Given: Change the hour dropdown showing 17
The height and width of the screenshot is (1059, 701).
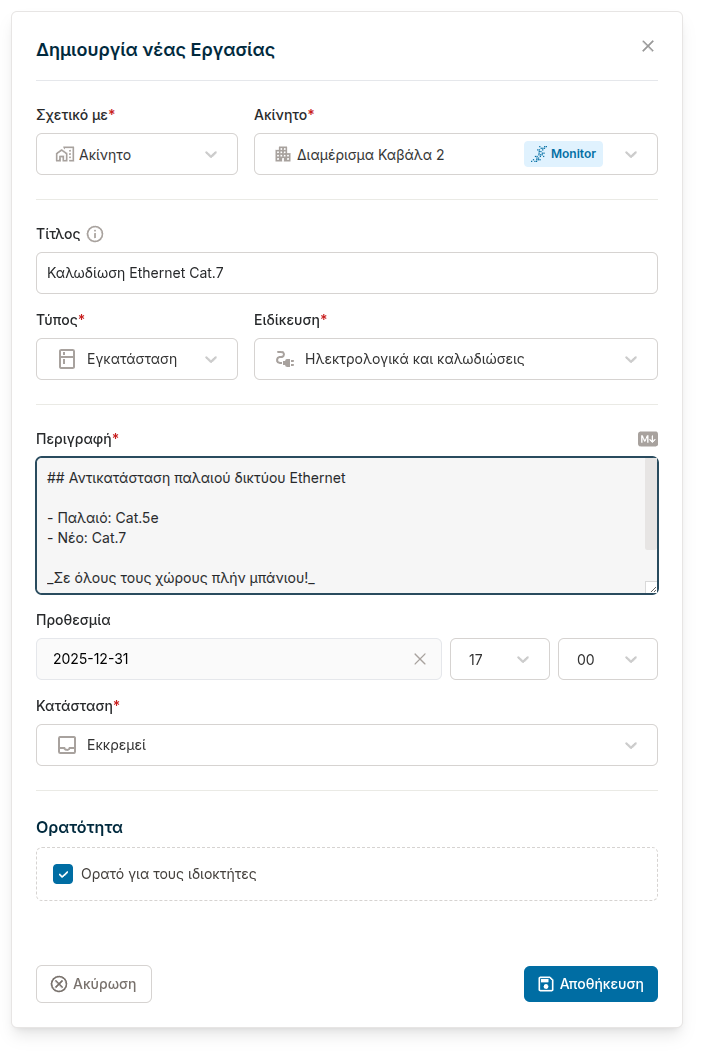Looking at the screenshot, I should 499,659.
